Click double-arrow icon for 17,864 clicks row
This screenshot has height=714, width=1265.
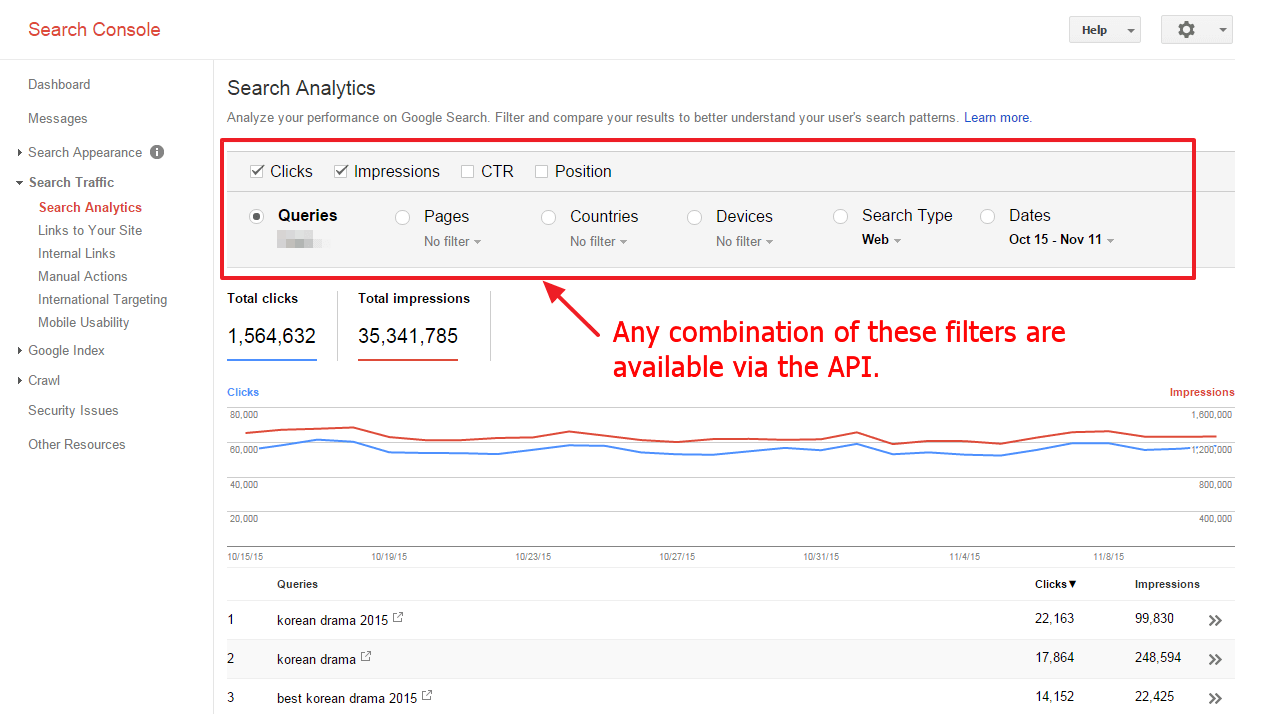click(x=1215, y=659)
